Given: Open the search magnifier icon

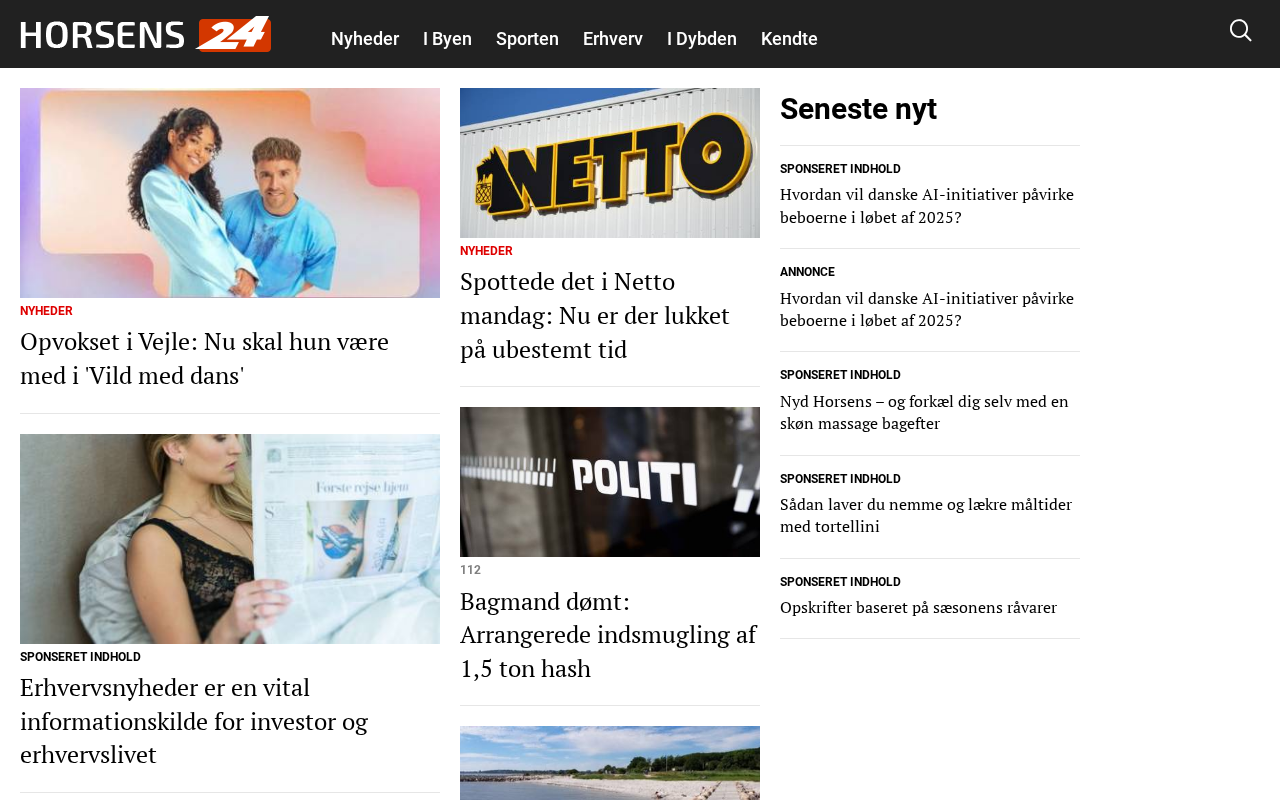Looking at the screenshot, I should pyautogui.click(x=1240, y=31).
